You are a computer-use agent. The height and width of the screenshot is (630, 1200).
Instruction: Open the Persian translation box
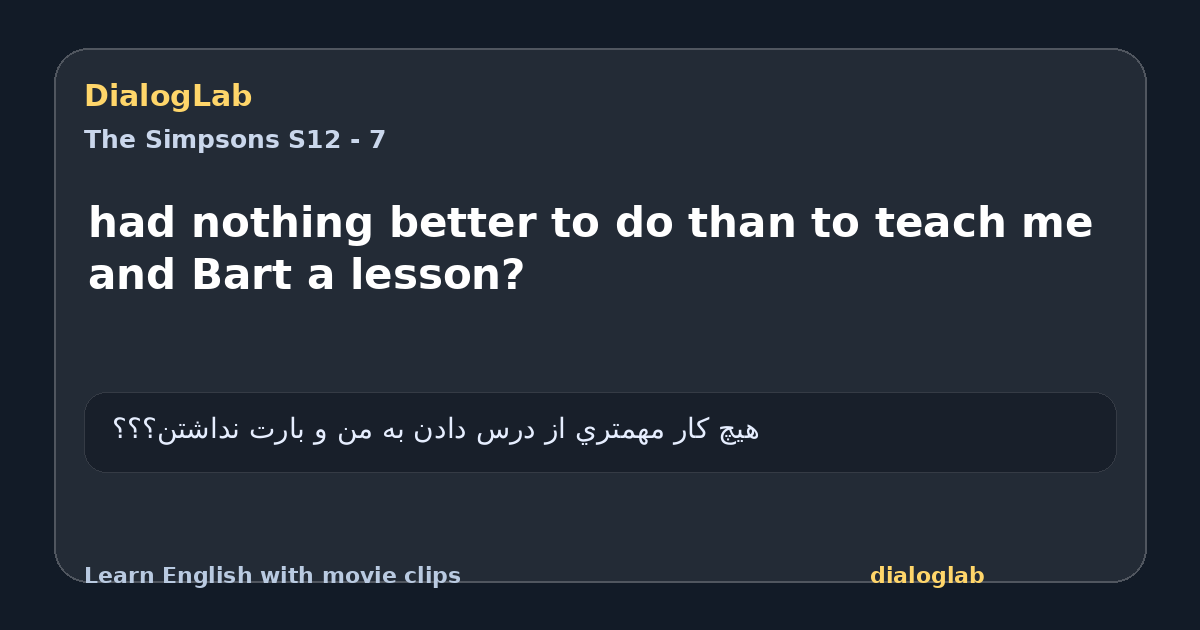[x=600, y=432]
